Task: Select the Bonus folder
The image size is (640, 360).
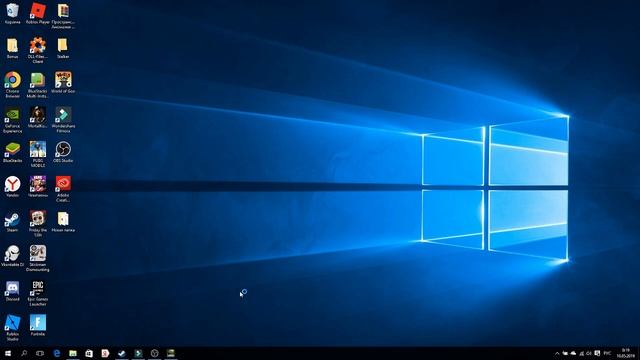Action: [x=12, y=49]
